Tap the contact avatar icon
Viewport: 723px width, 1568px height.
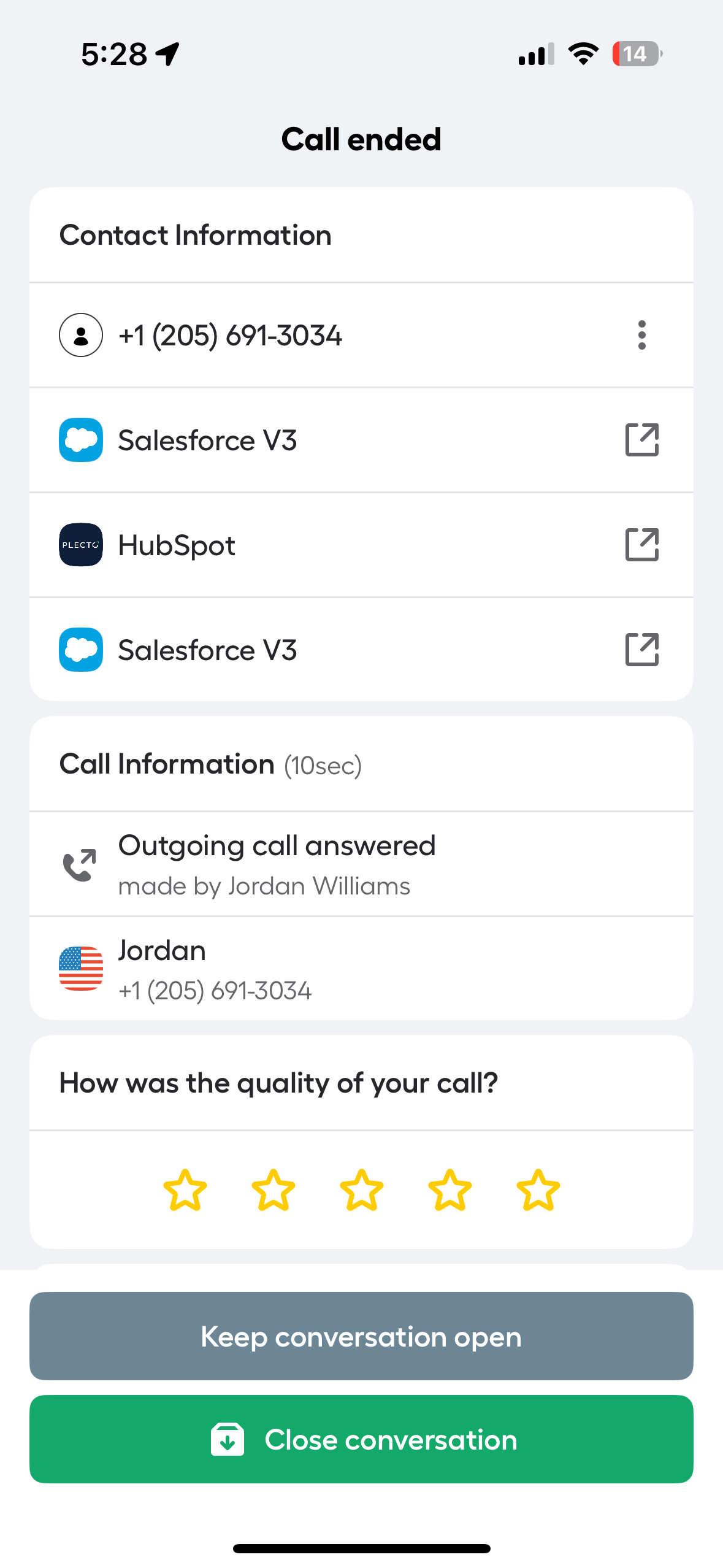[x=80, y=335]
